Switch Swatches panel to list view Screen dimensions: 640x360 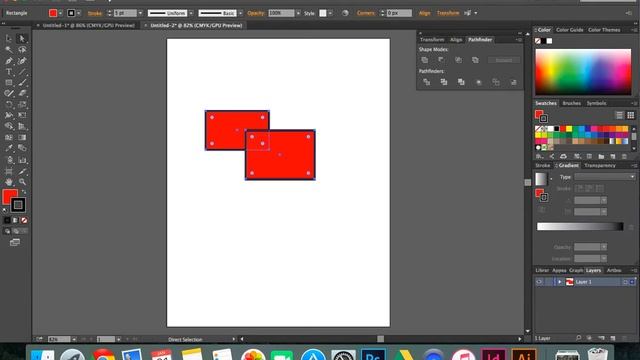pyautogui.click(x=619, y=115)
